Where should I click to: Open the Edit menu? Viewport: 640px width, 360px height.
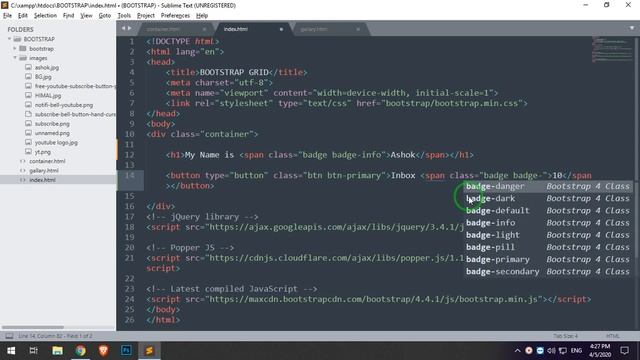point(22,16)
